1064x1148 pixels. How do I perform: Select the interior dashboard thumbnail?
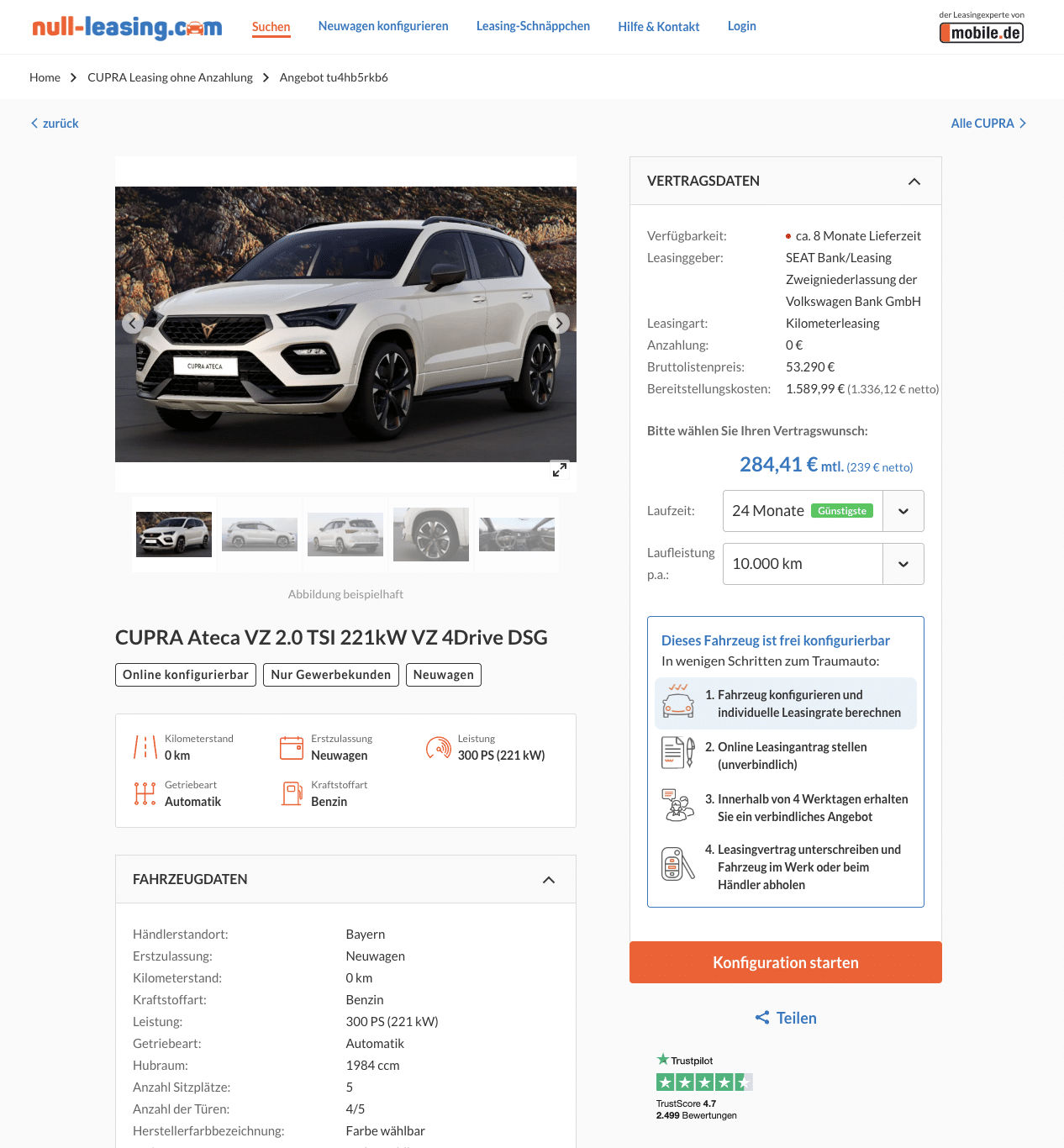[x=517, y=535]
